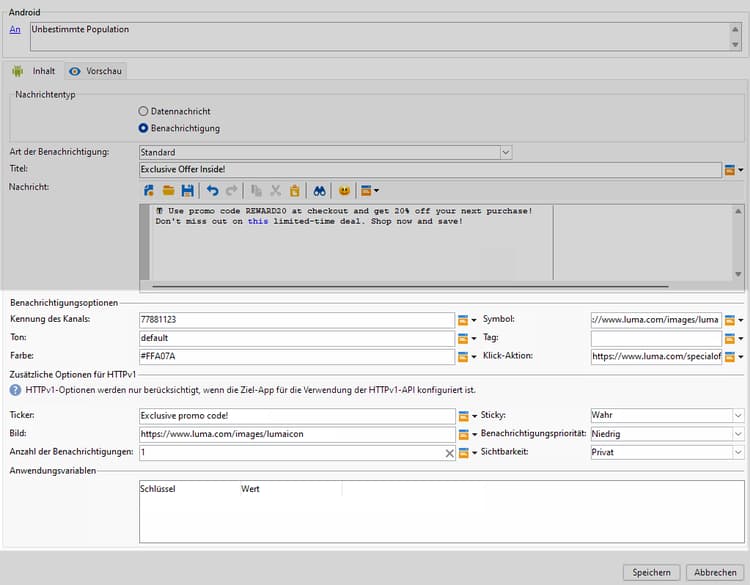Click personalization icon for Kennung des Kanals
The height and width of the screenshot is (585, 750).
463,320
